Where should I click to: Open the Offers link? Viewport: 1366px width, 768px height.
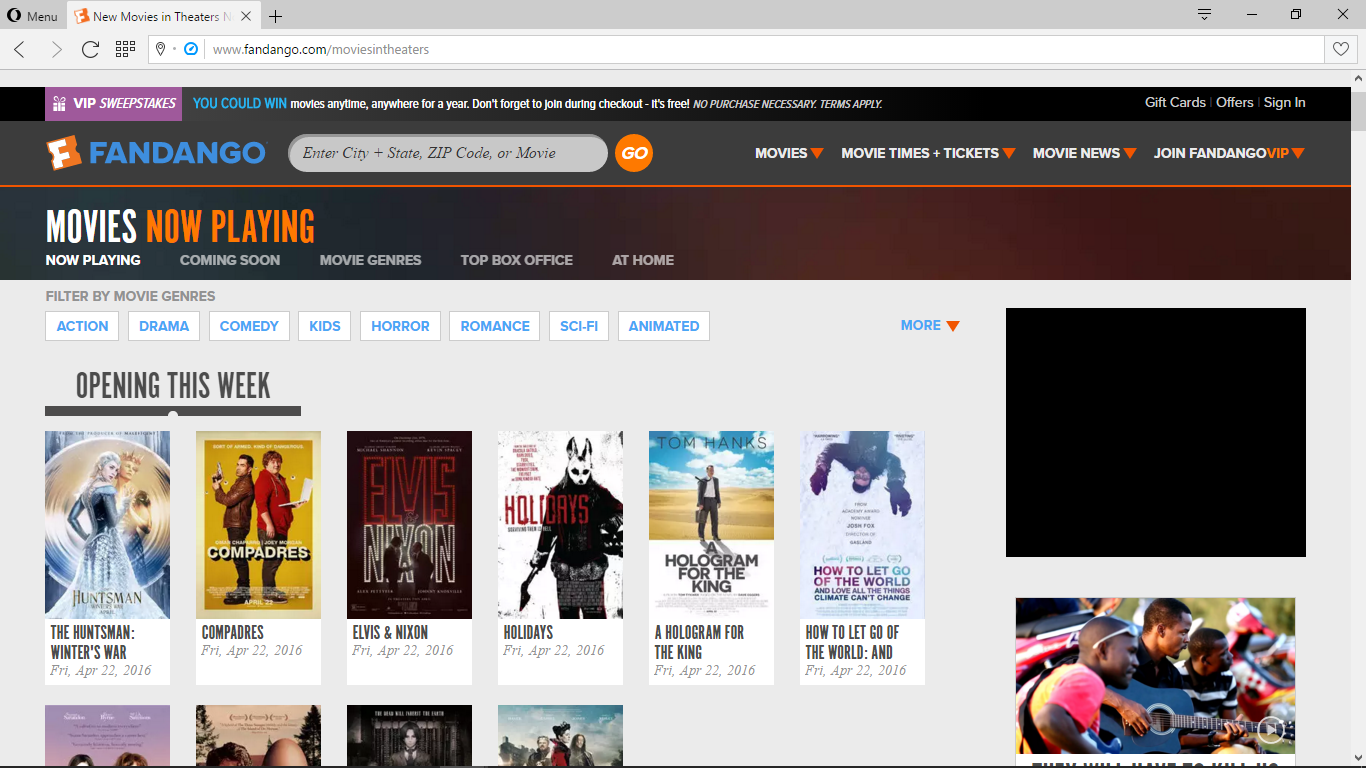1235,102
